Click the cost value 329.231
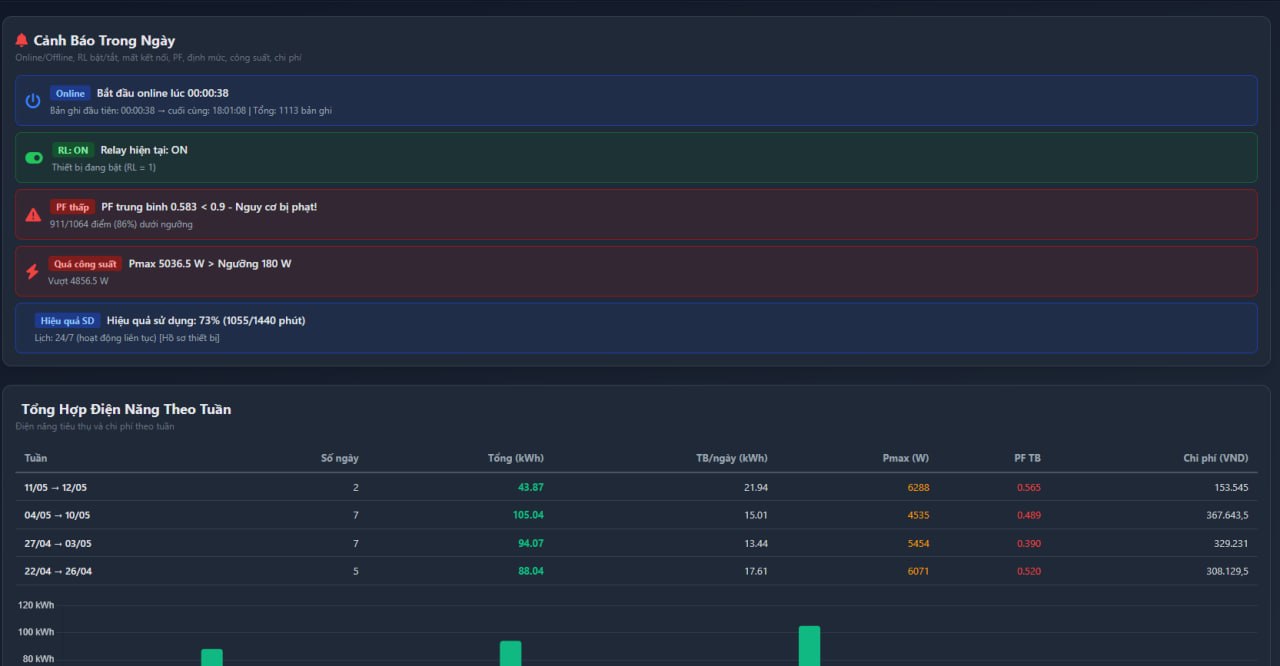This screenshot has height=666, width=1280. coord(1231,543)
